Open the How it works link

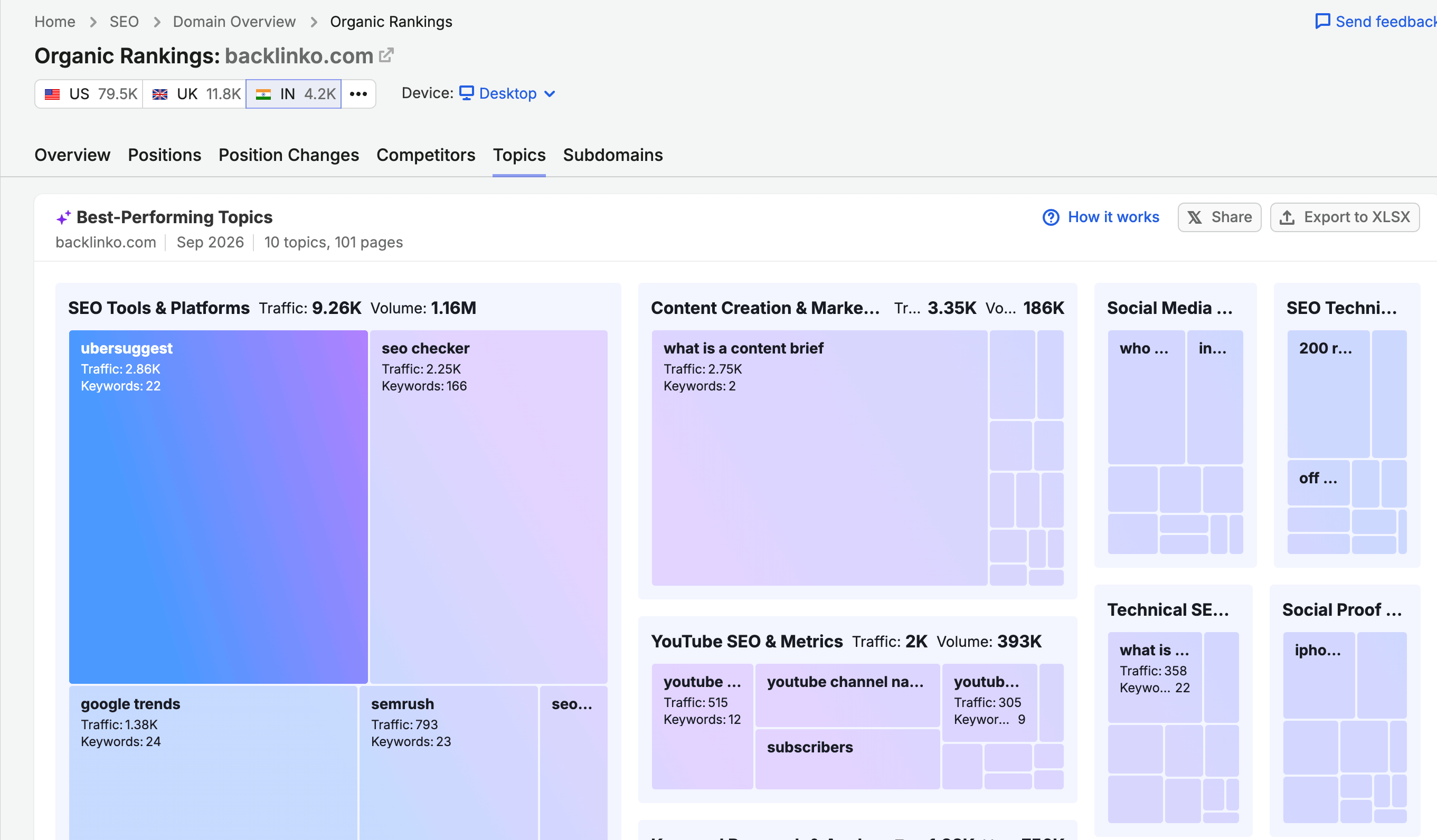[x=1101, y=217]
